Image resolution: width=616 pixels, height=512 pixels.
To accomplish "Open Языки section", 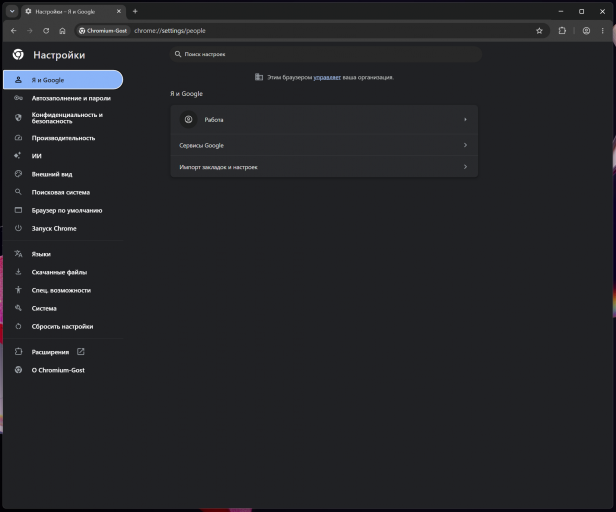I will [63, 254].
